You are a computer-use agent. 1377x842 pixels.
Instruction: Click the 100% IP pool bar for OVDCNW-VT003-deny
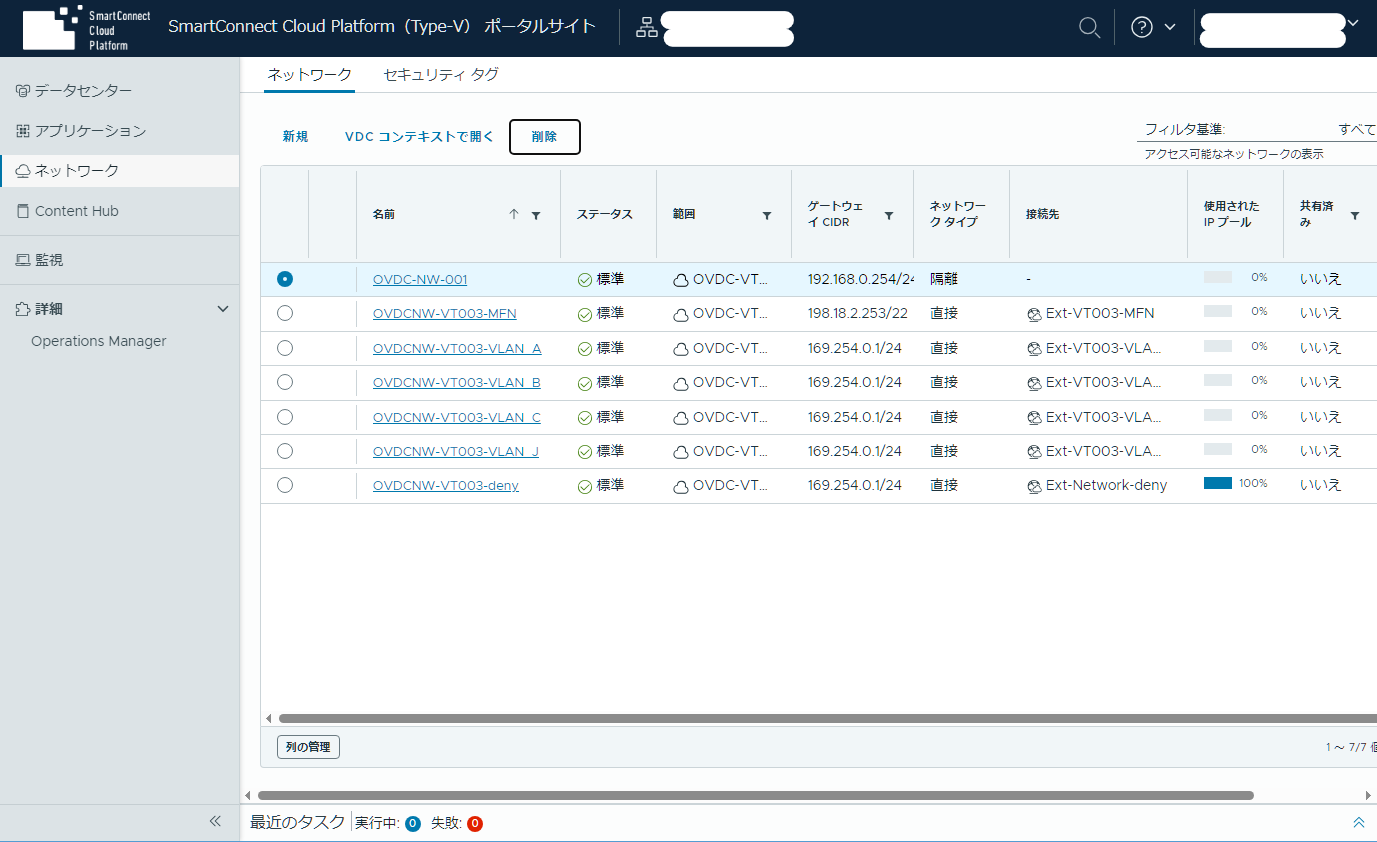tap(1218, 483)
